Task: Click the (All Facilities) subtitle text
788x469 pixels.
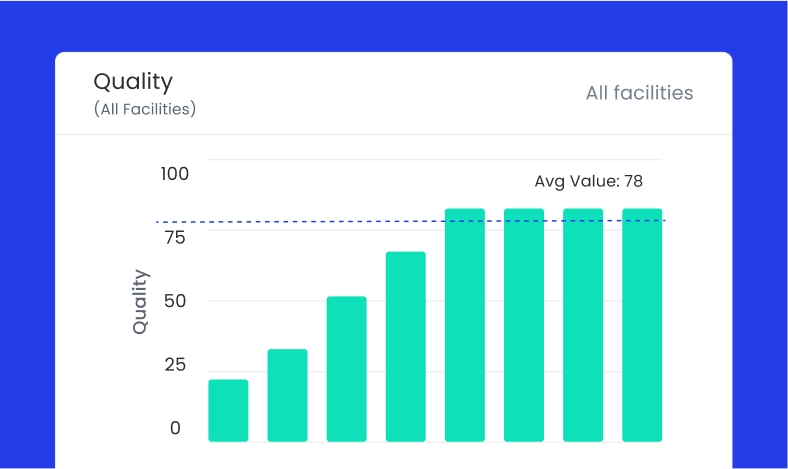Action: pos(145,109)
